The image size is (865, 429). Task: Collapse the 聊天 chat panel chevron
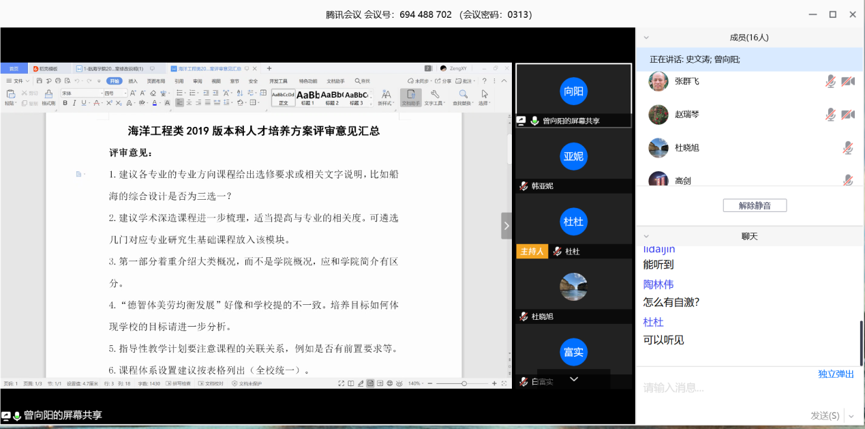(646, 236)
